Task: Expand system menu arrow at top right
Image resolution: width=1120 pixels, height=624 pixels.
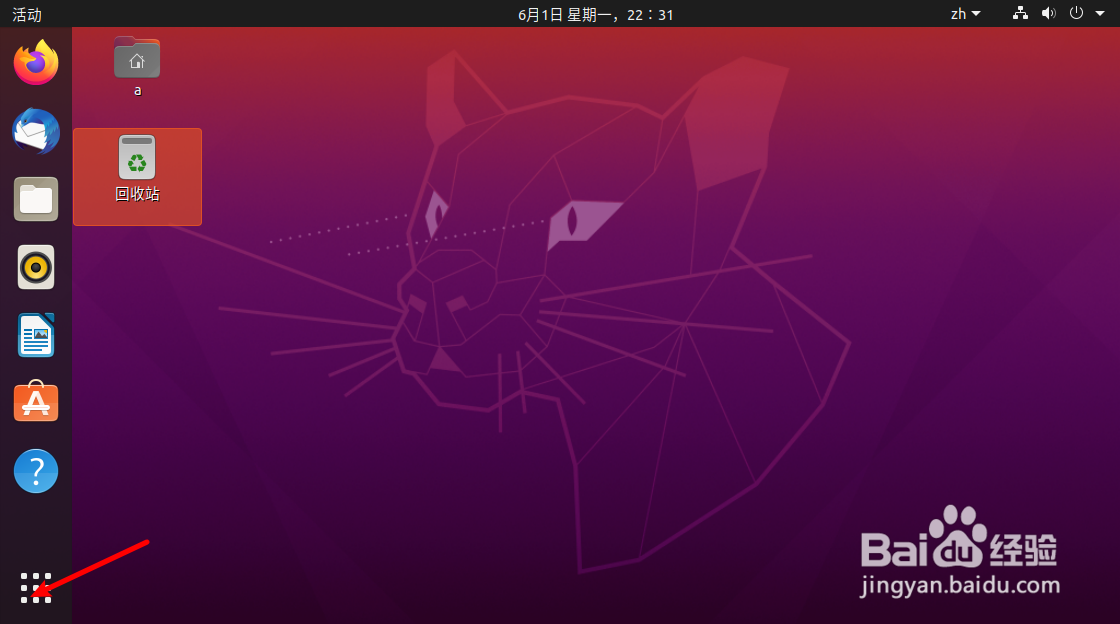Action: (1100, 14)
